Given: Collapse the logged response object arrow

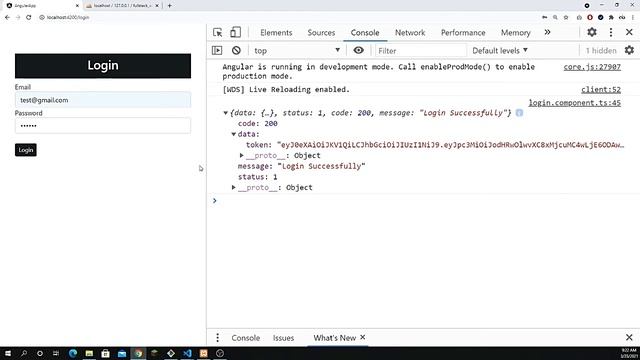Looking at the screenshot, I should coord(225,113).
